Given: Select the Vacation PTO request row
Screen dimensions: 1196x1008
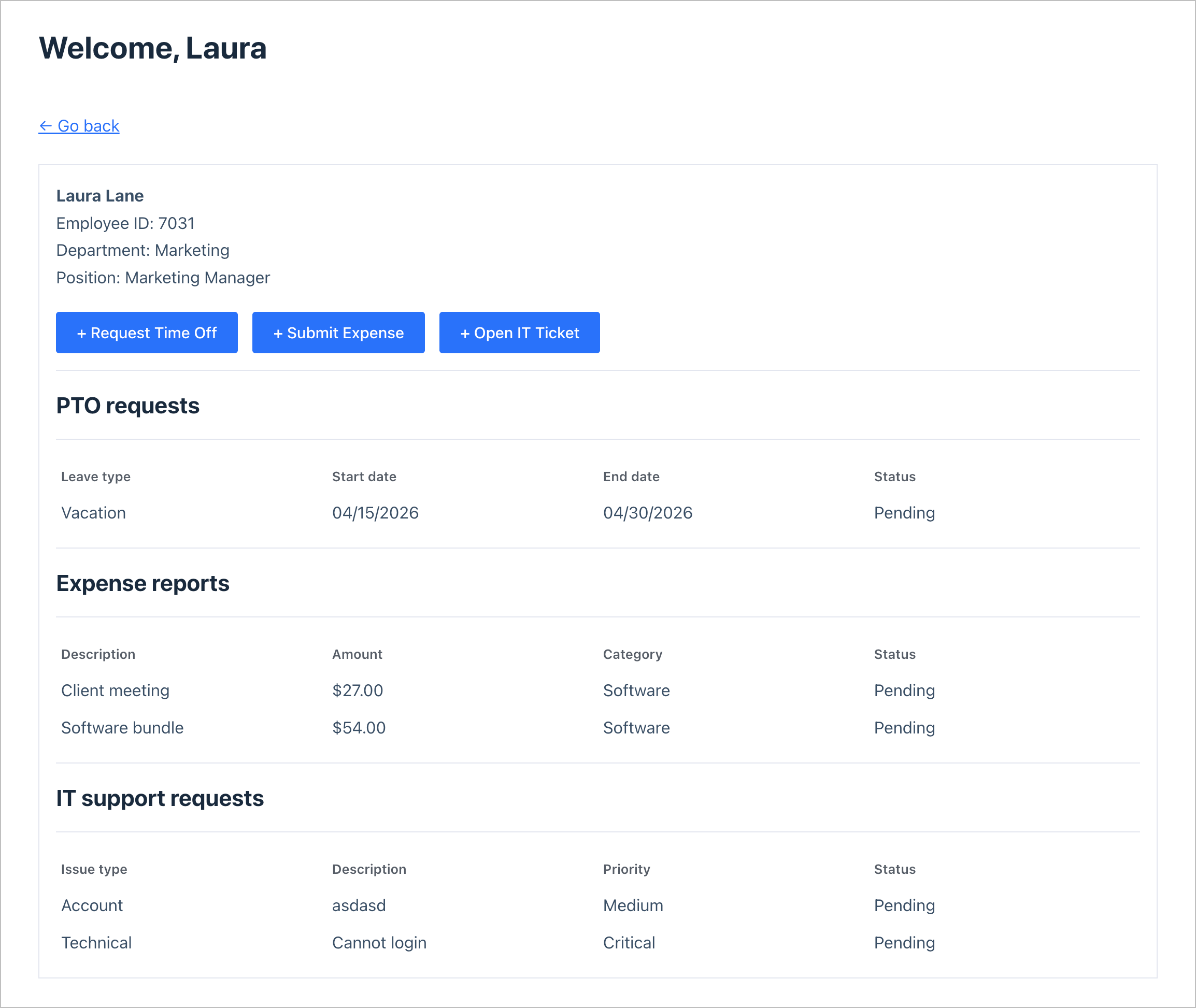Looking at the screenshot, I should (93, 513).
